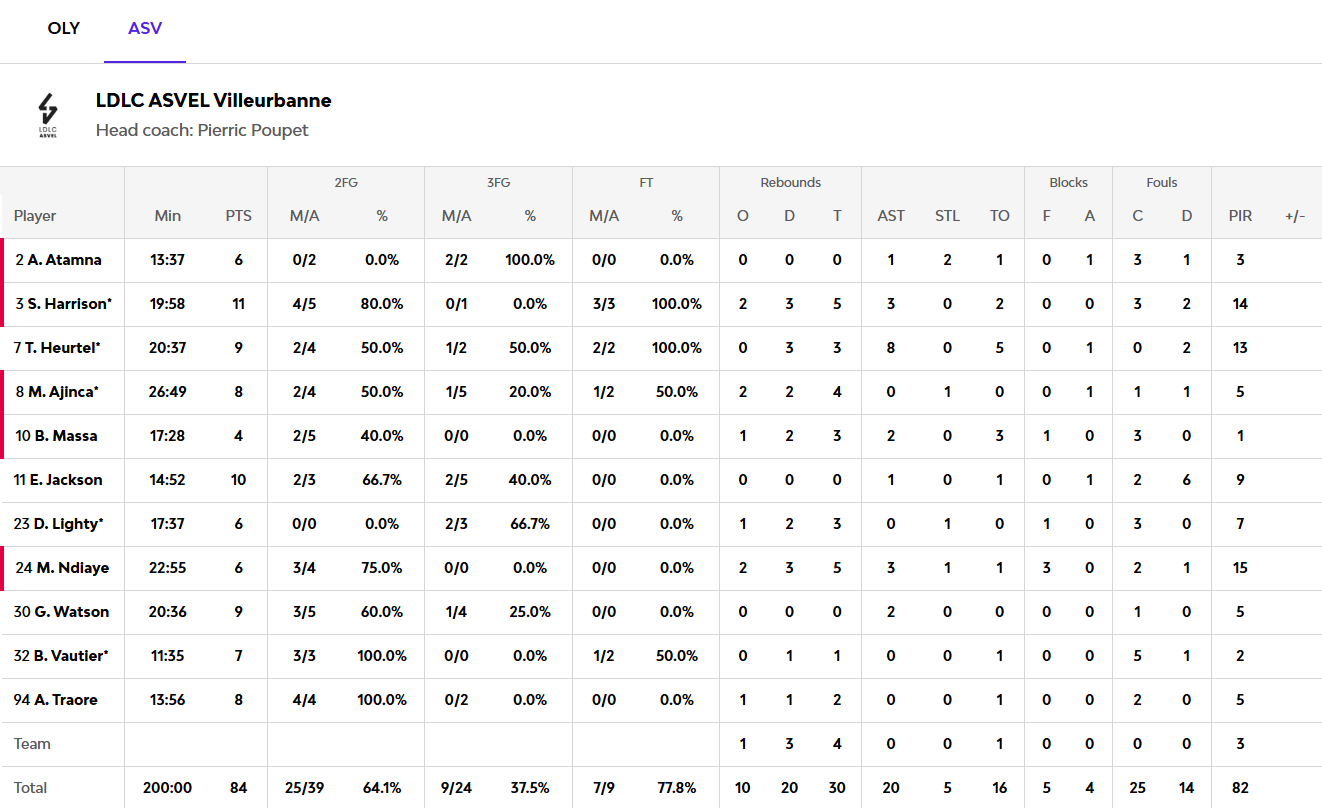Sort the table by PTS column
The image size is (1322, 808).
click(x=239, y=216)
